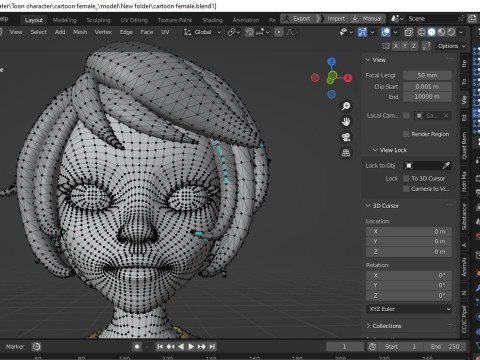
Task: Click the red X axis on the navigation gizmo
Action: (348, 78)
